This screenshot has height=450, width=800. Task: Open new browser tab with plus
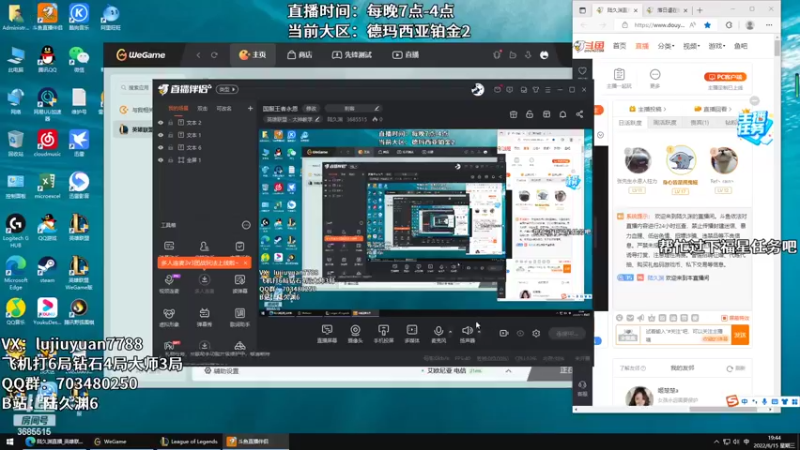pyautogui.click(x=699, y=10)
